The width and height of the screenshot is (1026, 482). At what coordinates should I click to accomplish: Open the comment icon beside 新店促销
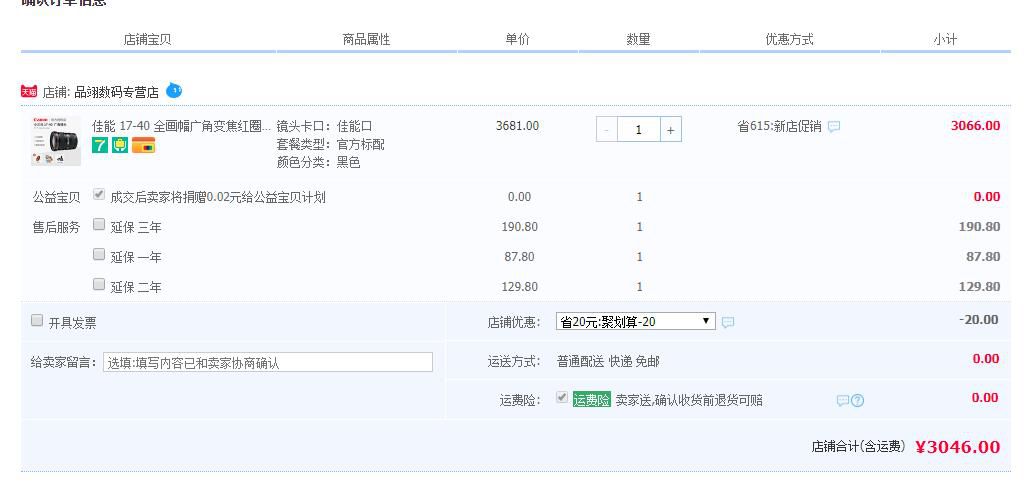click(x=834, y=126)
